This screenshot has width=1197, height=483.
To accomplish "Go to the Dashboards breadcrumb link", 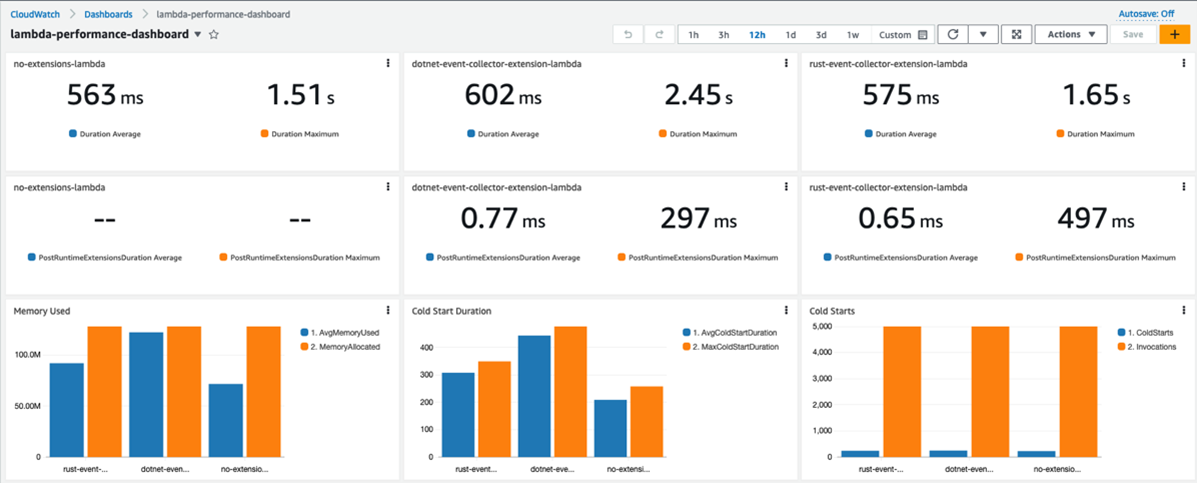I will pyautogui.click(x=108, y=15).
